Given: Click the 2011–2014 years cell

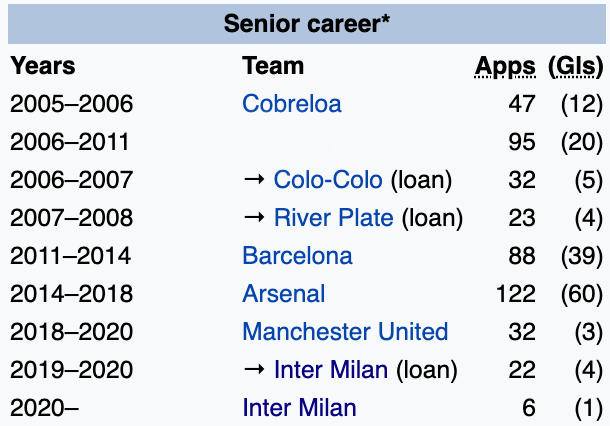Looking at the screenshot, I should pos(70,256).
